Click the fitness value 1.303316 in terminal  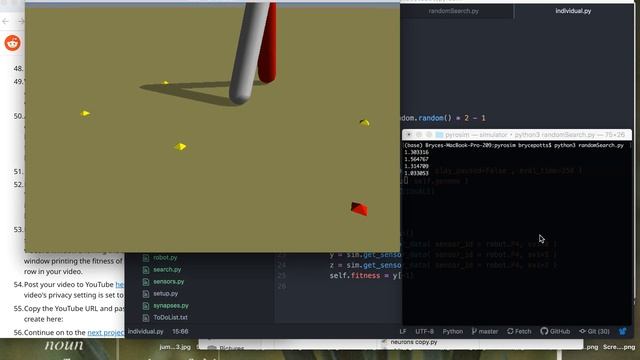click(416, 152)
